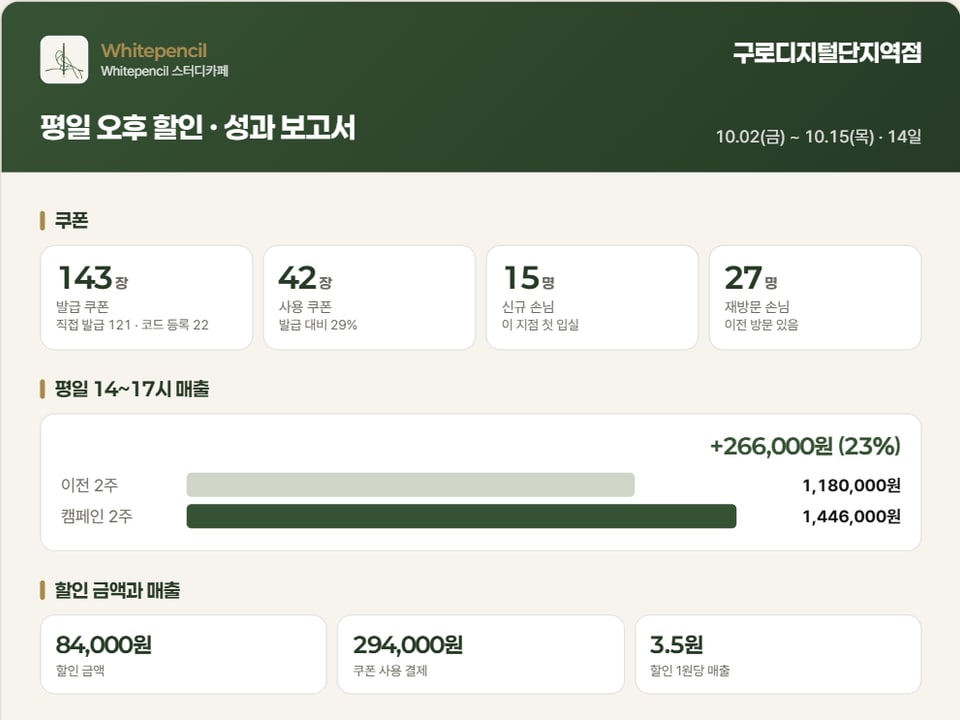960x720 pixels.
Task: Click the +266,000원 (23%) increase figure
Action: 805,446
